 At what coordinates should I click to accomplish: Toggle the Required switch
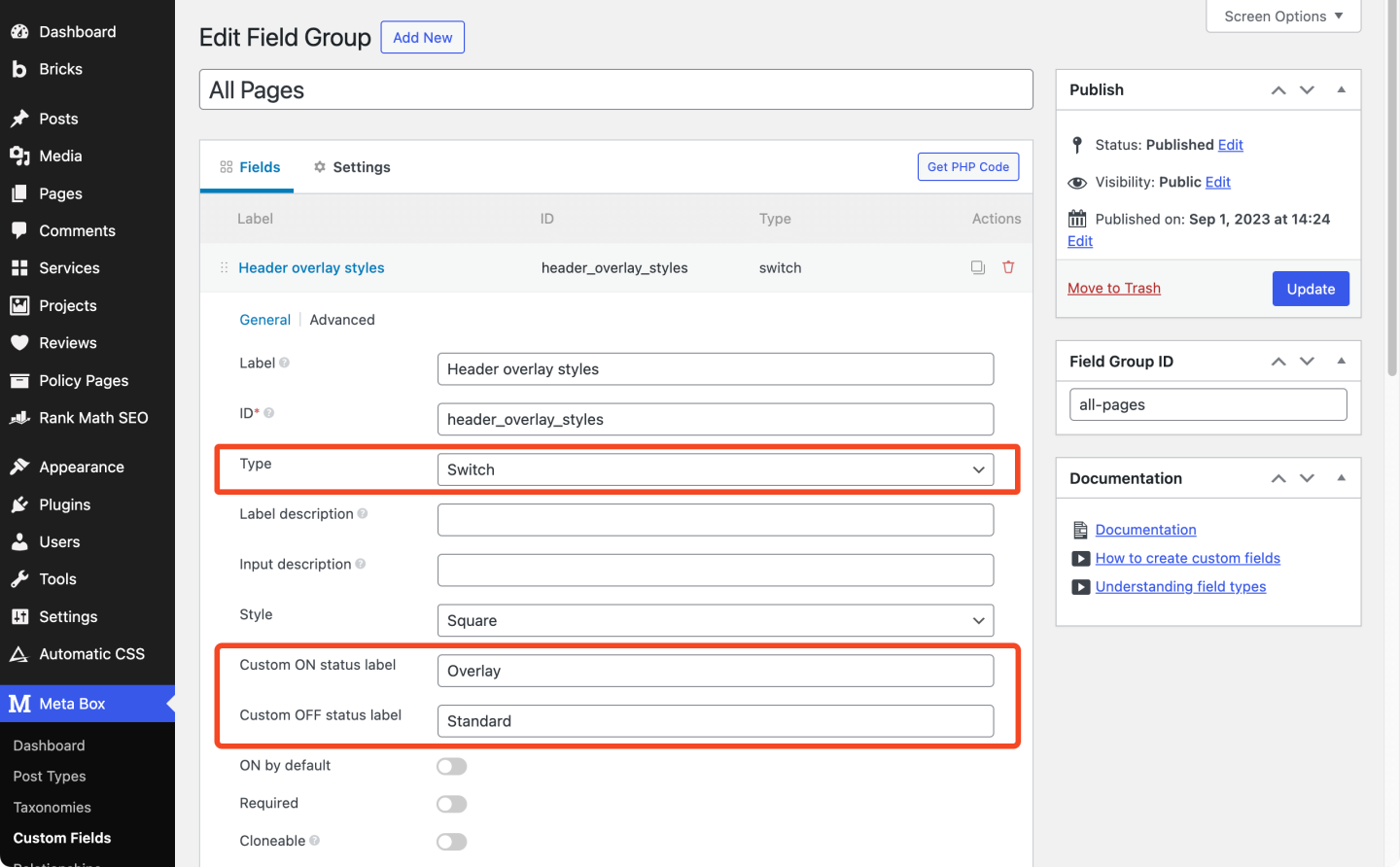tap(451, 804)
